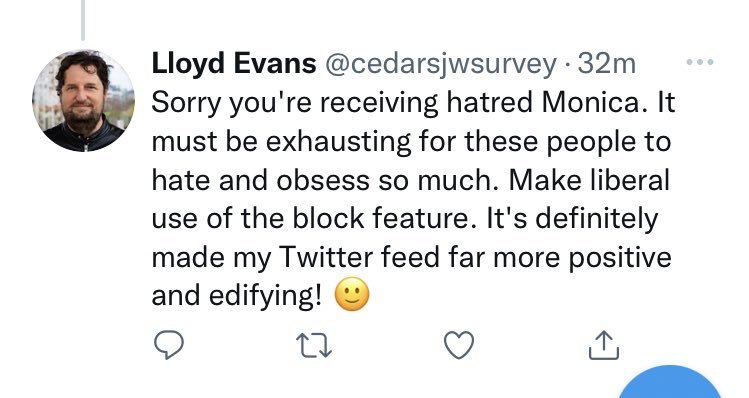The image size is (749, 398).
Task: Open the tweet via the 32m timestamp
Action: point(607,64)
